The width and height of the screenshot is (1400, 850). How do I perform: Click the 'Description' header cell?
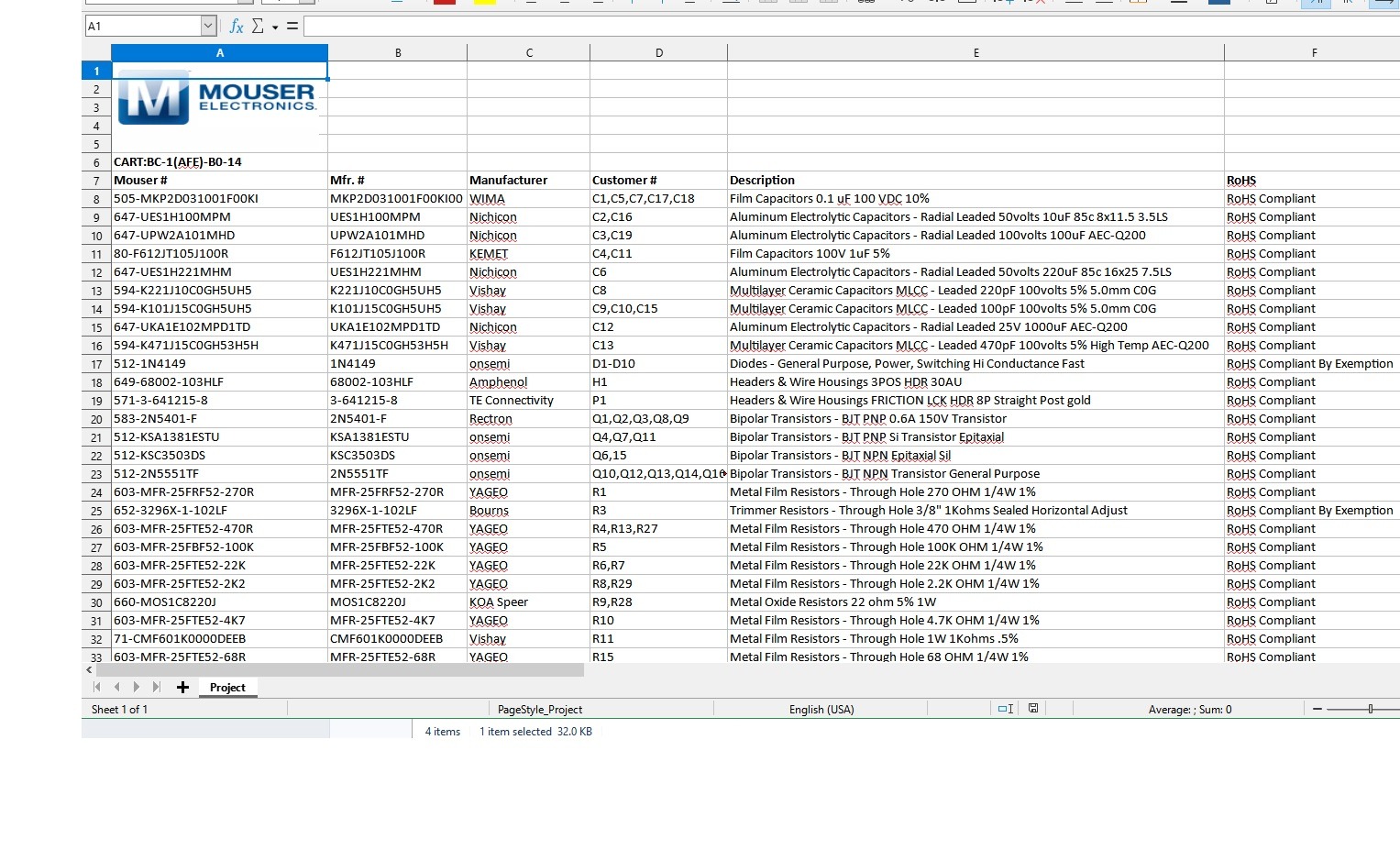976,181
